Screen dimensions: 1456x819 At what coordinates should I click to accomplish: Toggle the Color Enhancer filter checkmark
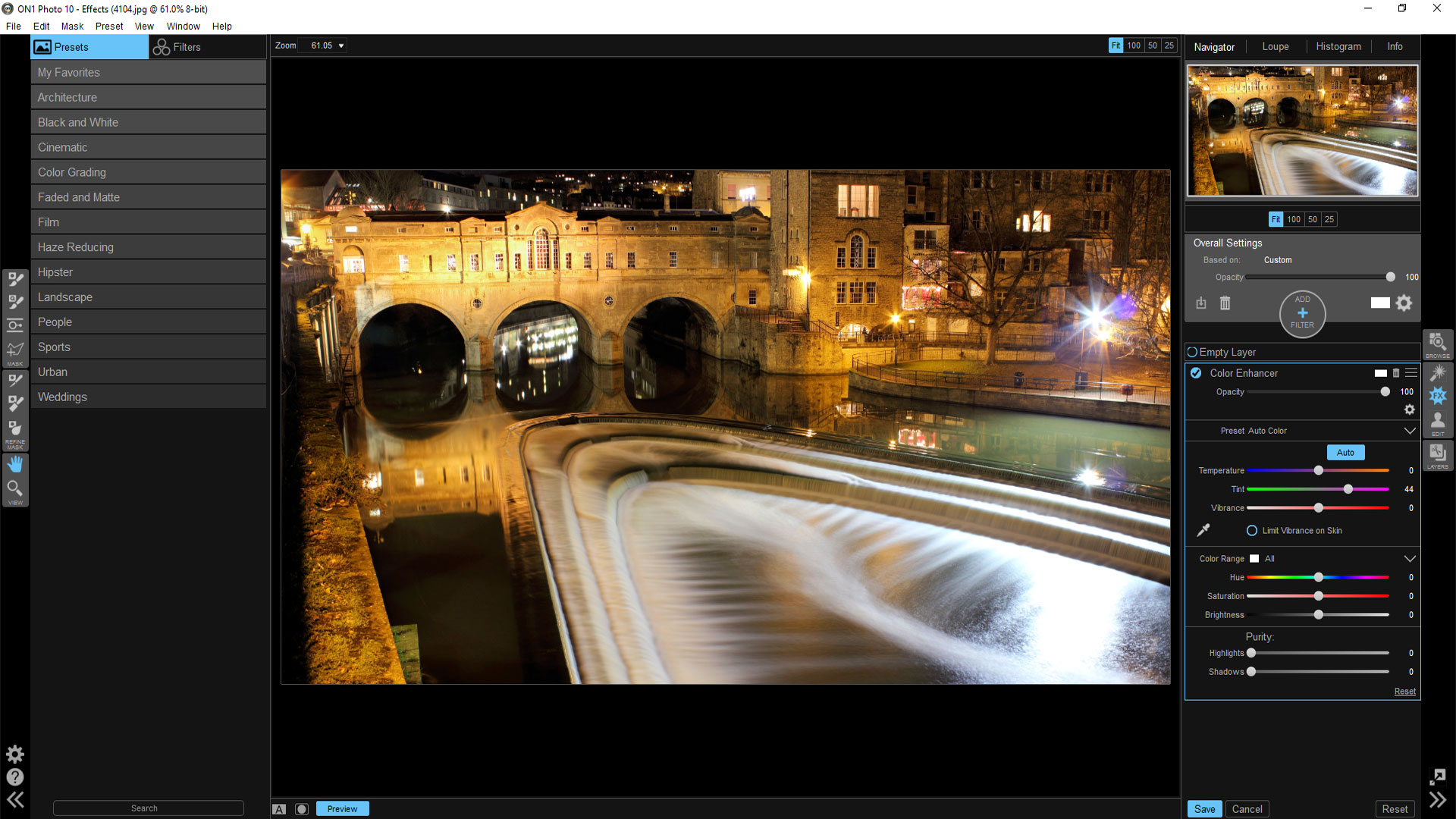click(x=1196, y=373)
